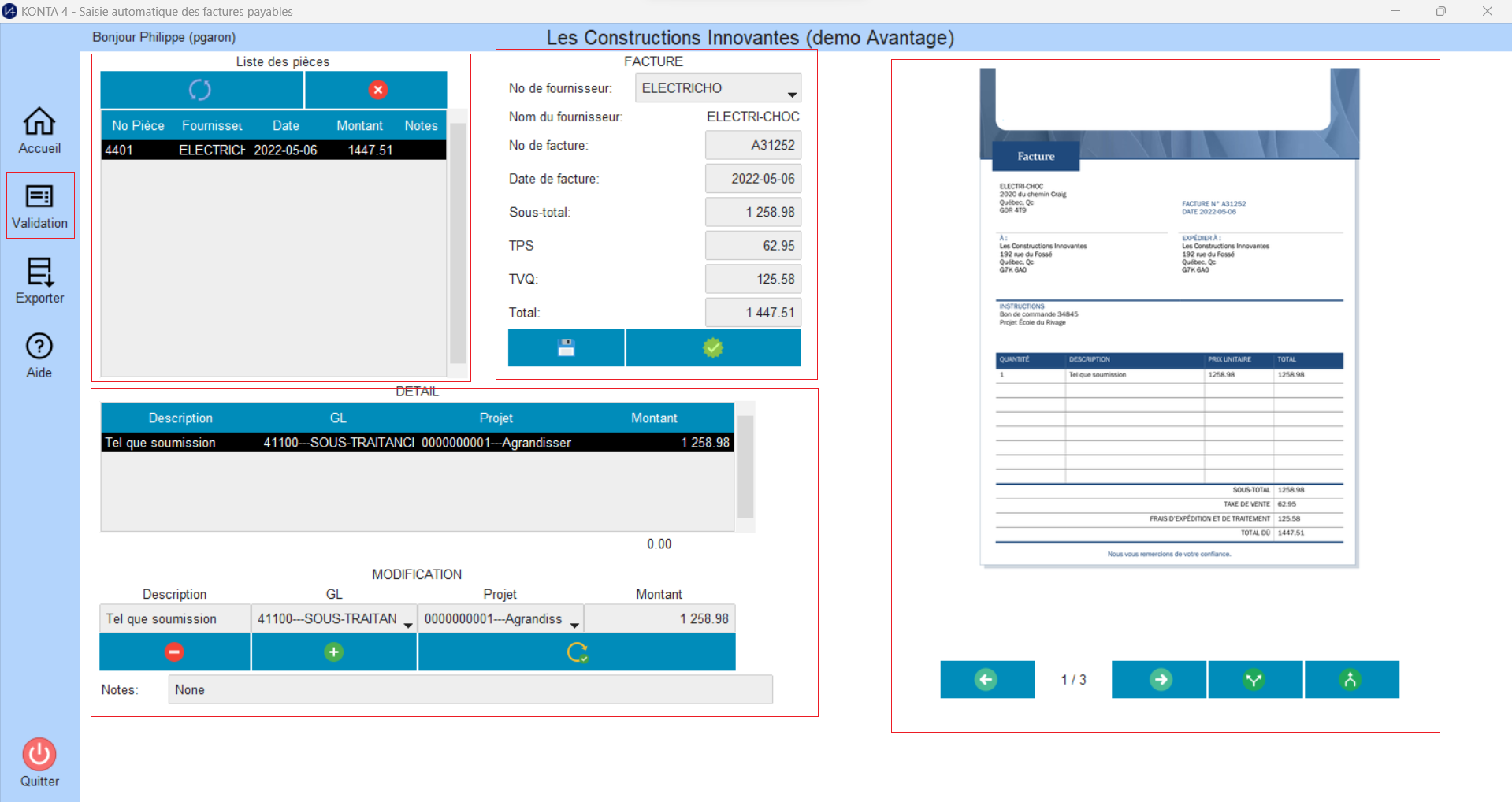Click into the Notes input field
The image size is (1512, 802).
pyautogui.click(x=470, y=689)
